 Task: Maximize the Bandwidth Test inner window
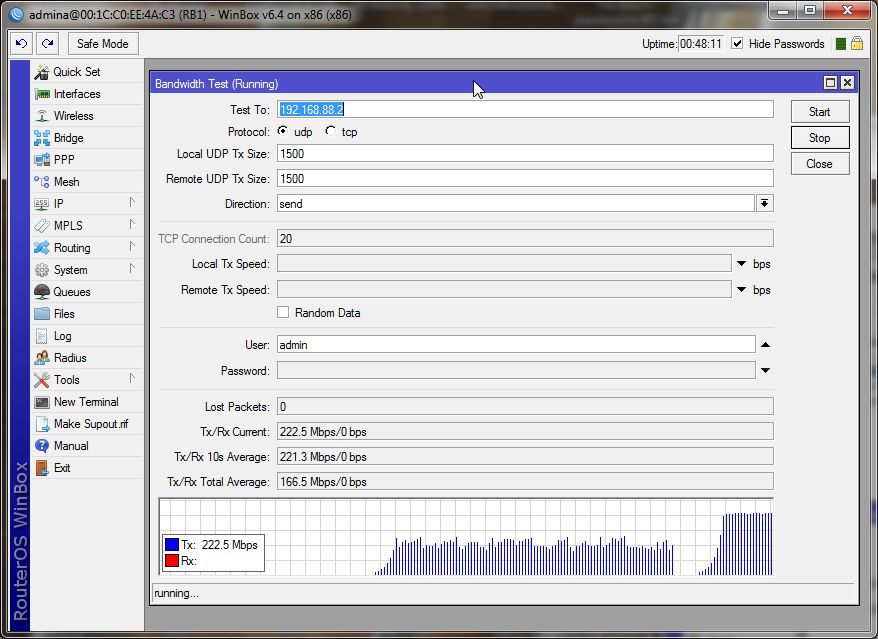pyautogui.click(x=830, y=83)
